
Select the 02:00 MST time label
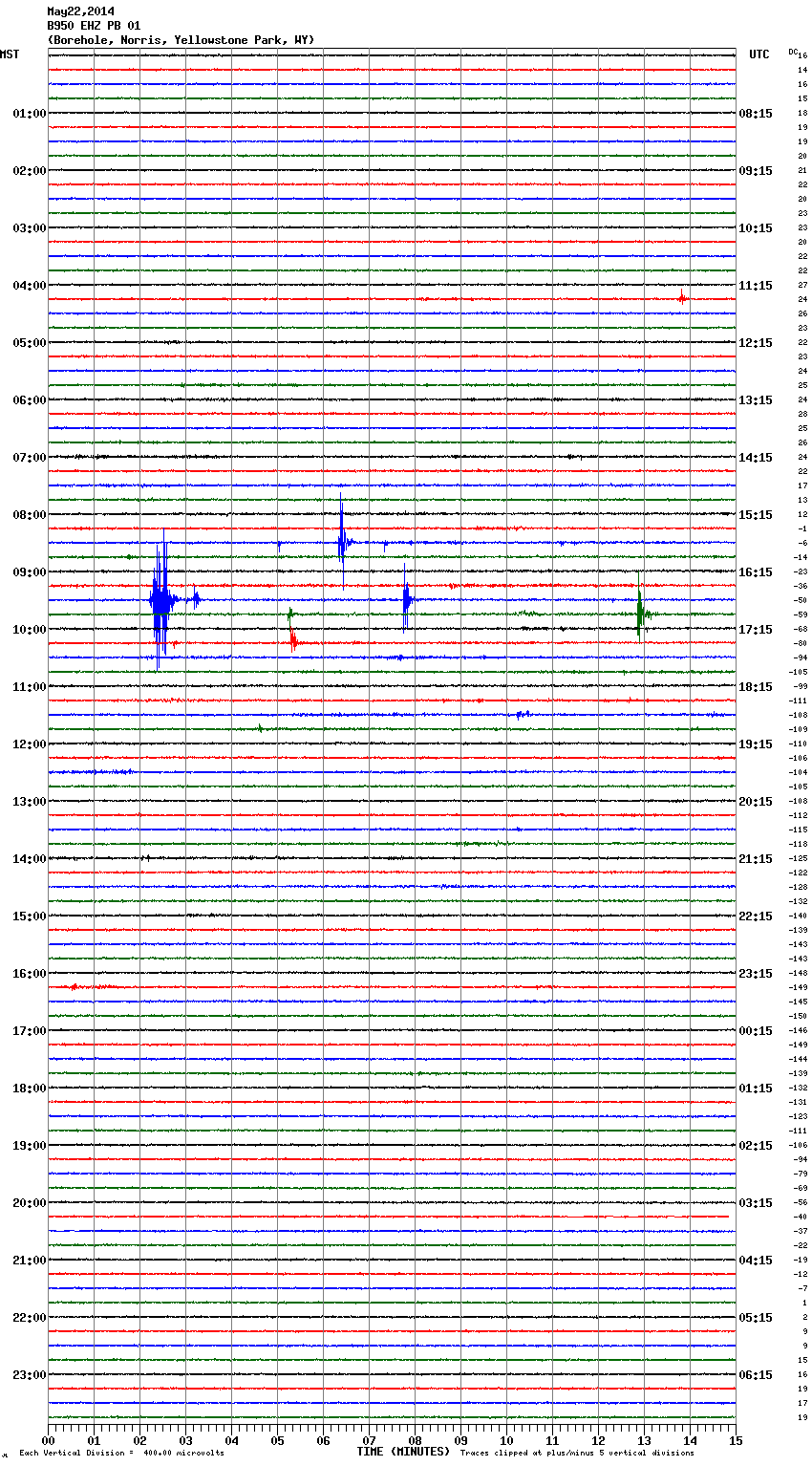[29, 170]
